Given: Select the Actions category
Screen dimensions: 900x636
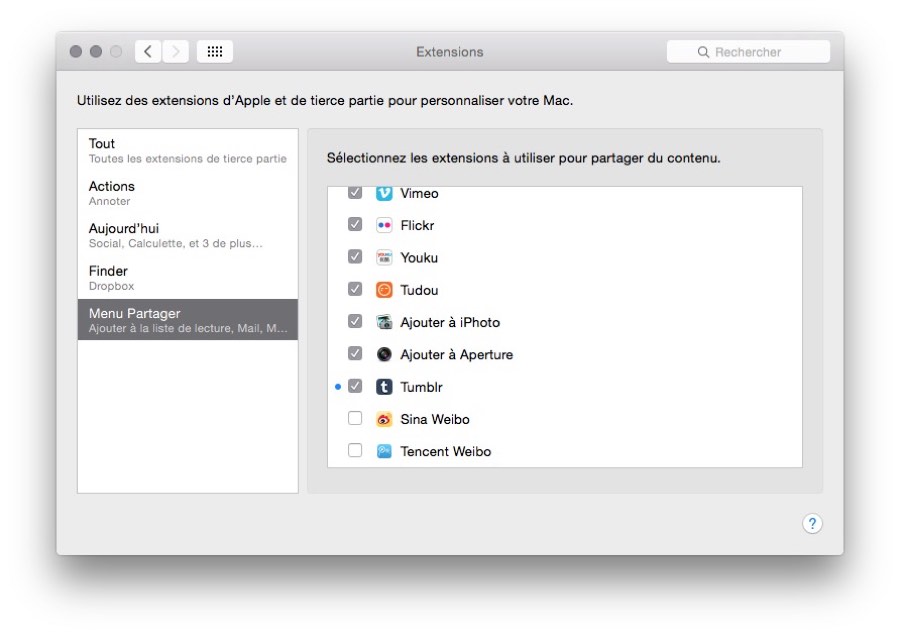Looking at the screenshot, I should [188, 193].
